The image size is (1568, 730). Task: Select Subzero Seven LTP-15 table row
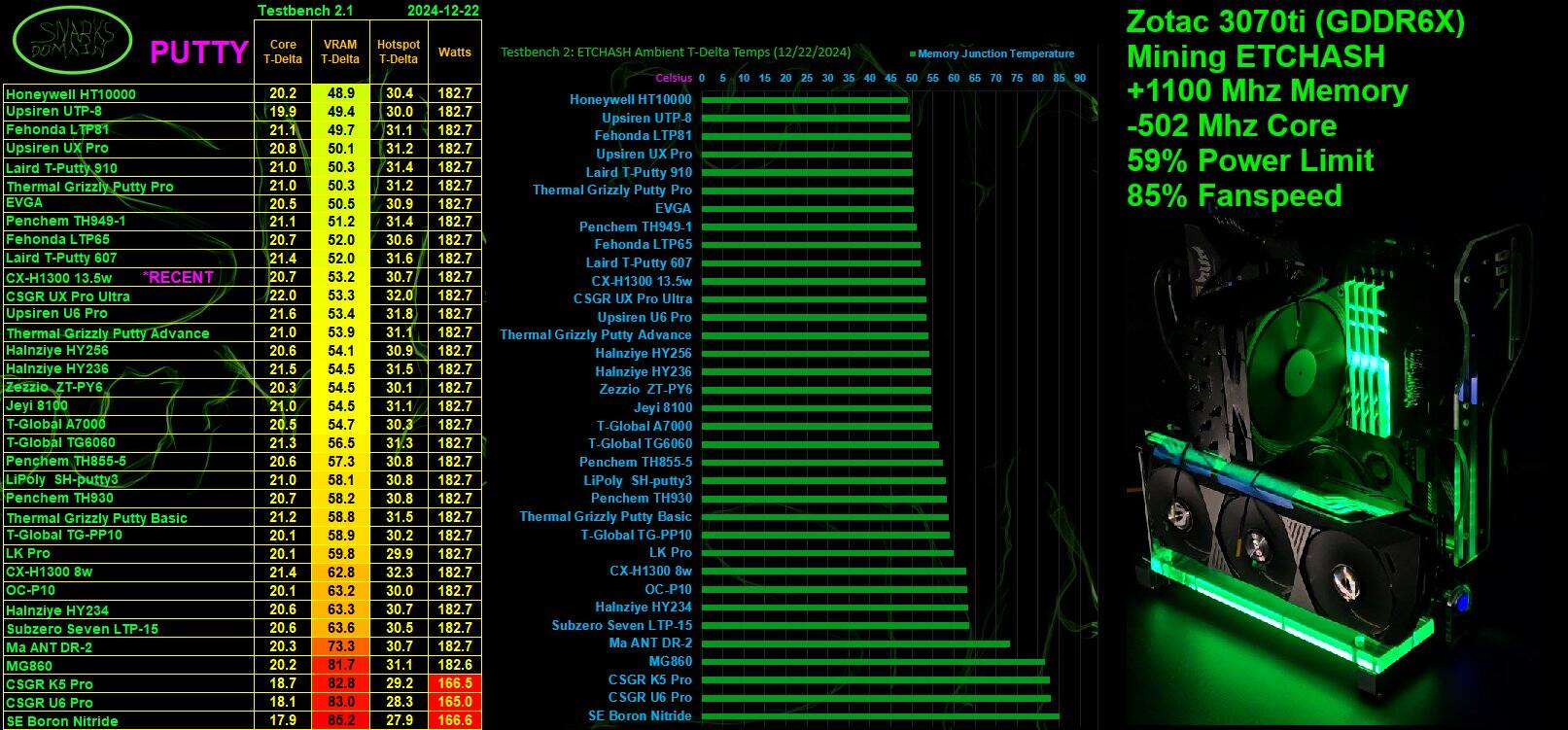pyautogui.click(x=243, y=628)
